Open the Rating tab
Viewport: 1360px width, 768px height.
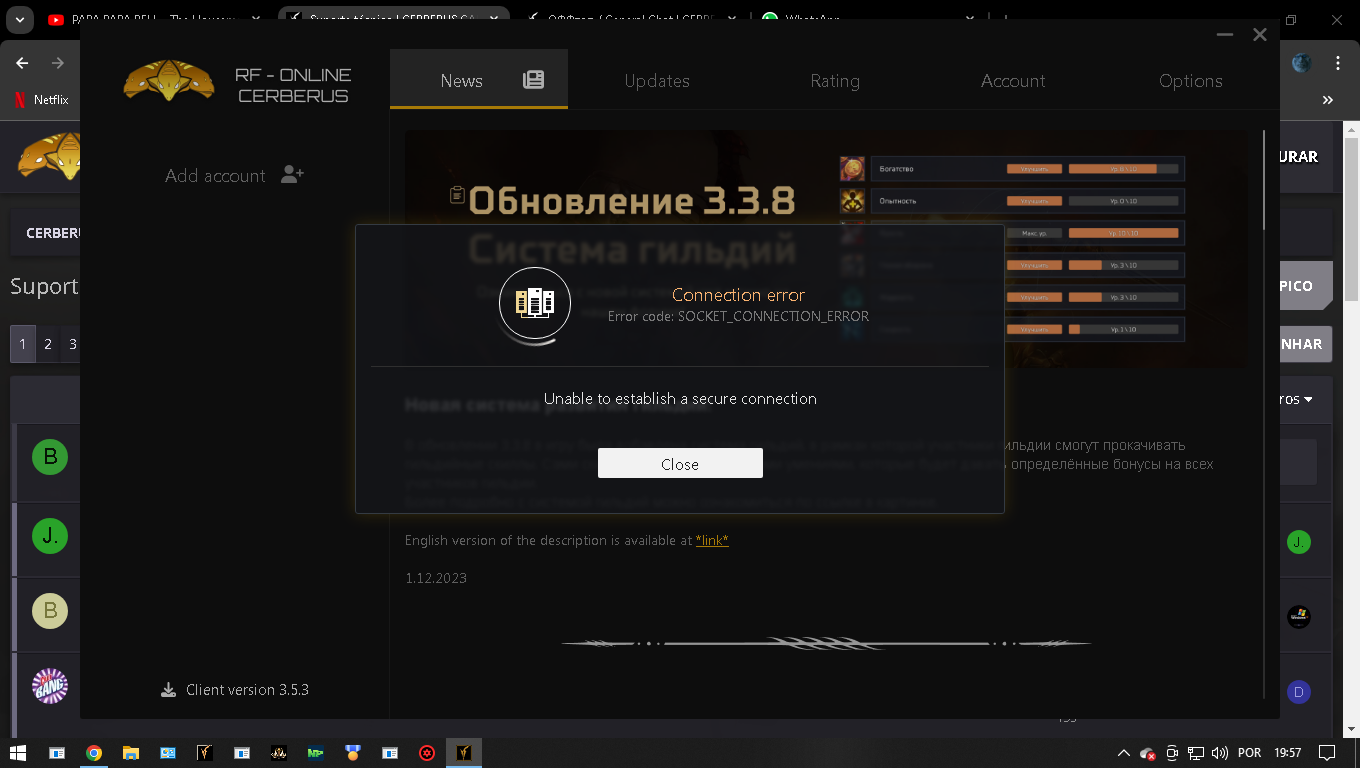click(x=835, y=81)
